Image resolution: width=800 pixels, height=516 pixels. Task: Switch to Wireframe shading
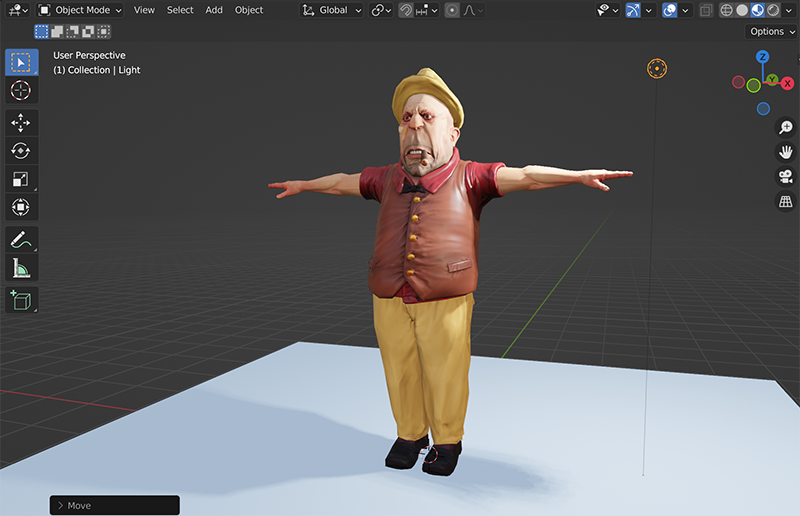pos(727,10)
